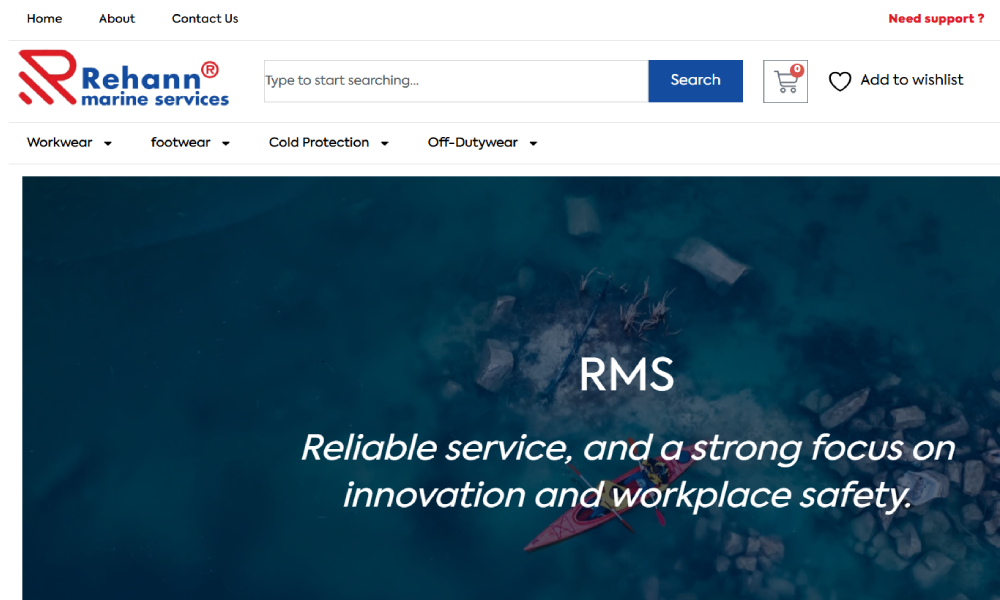Expand the Workwear dropdown arrow

[108, 143]
